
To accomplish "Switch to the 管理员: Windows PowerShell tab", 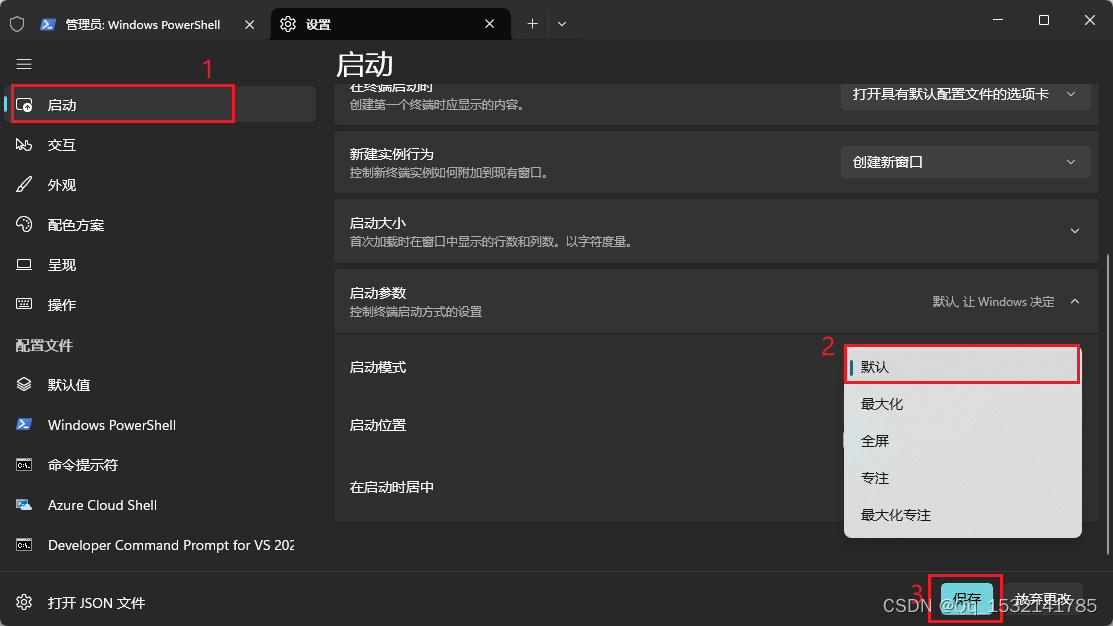I will coord(140,21).
